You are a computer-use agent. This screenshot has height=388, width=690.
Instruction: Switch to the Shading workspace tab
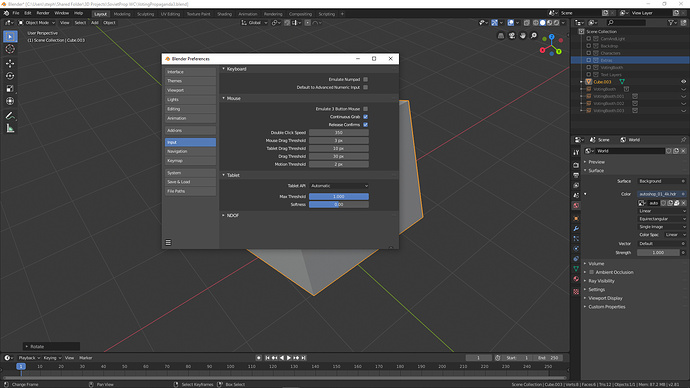coord(224,14)
